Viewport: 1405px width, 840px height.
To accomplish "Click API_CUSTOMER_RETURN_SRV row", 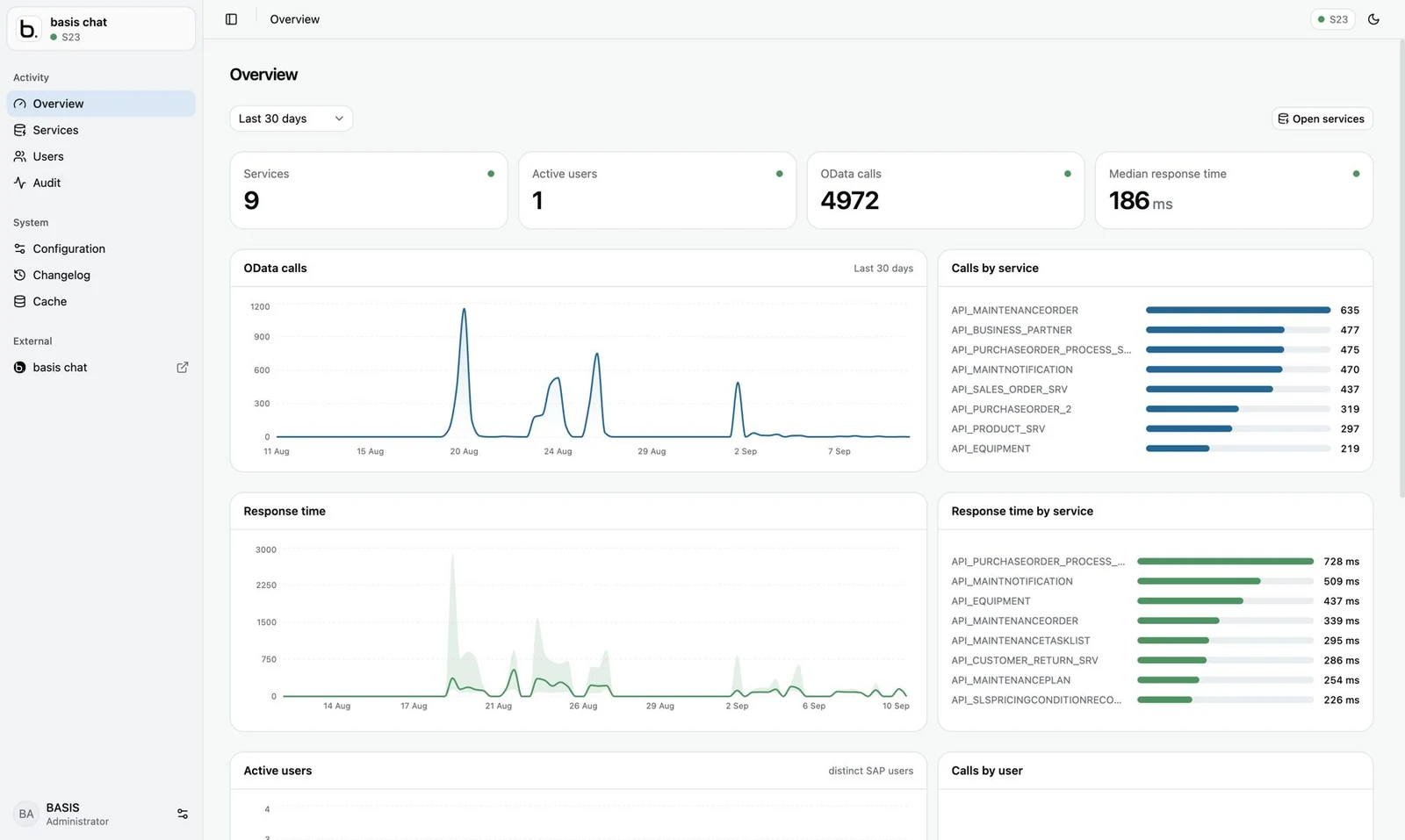I will point(1155,660).
